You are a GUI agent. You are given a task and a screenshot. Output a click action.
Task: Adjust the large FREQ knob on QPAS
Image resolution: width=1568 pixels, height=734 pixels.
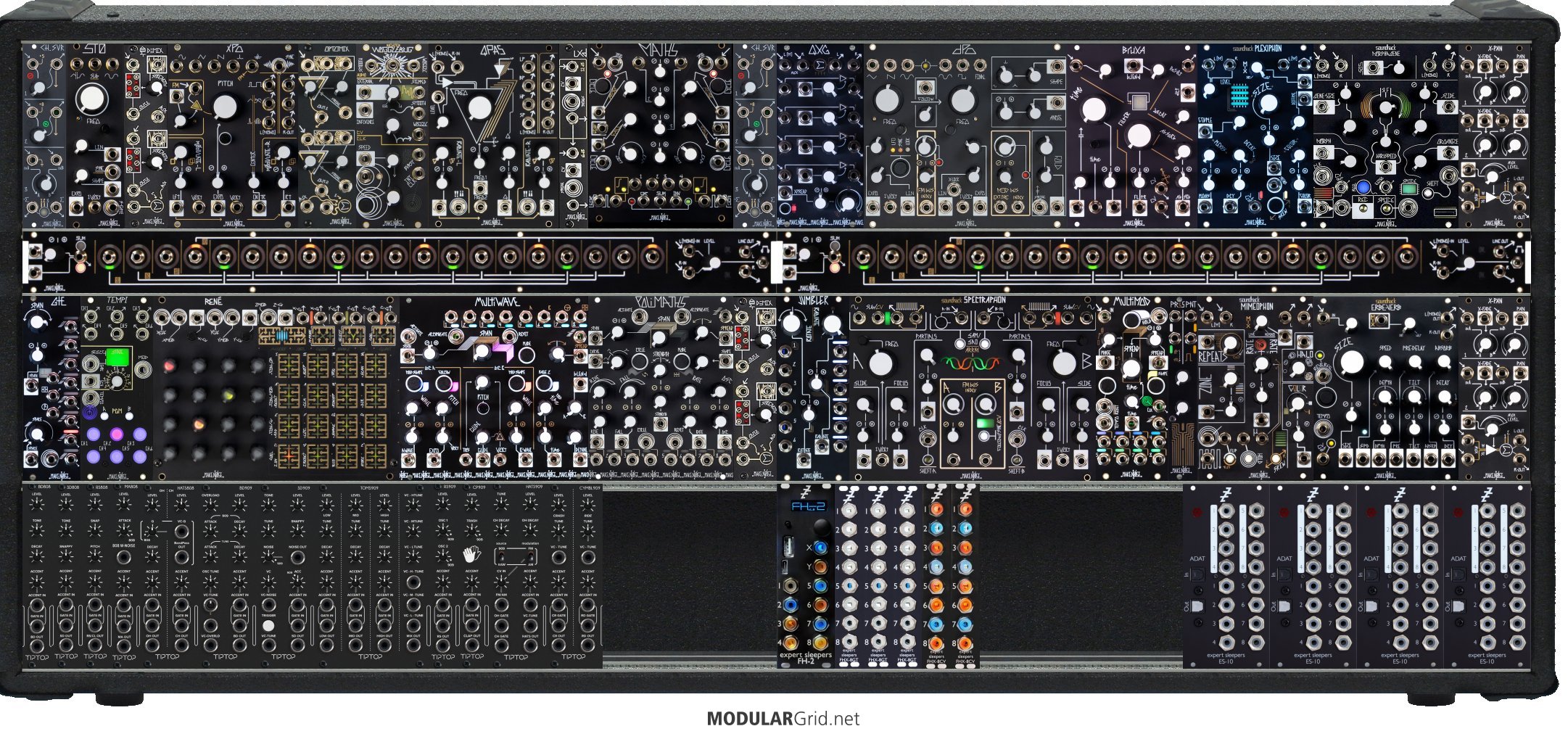pyautogui.click(x=479, y=107)
